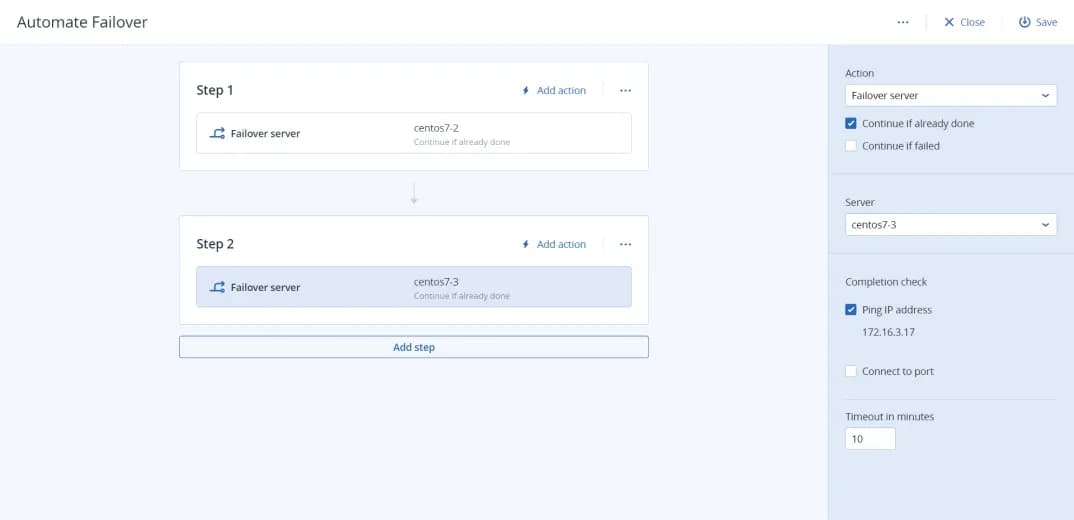Open Step 1 more options ellipsis
This screenshot has width=1074, height=520.
(625, 90)
